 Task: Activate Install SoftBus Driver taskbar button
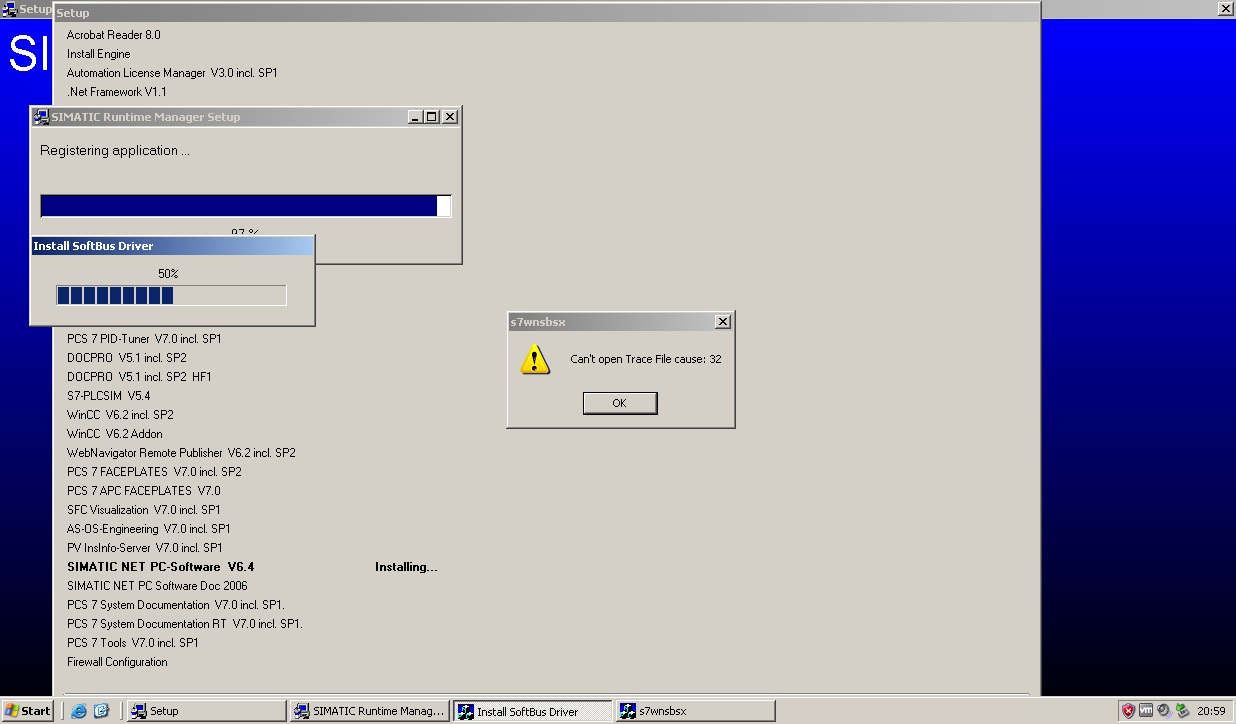pyautogui.click(x=531, y=711)
